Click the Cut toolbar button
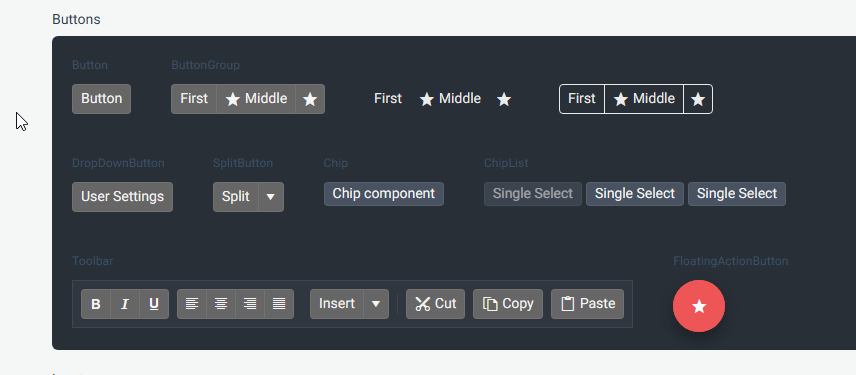856x375 pixels. coord(436,304)
